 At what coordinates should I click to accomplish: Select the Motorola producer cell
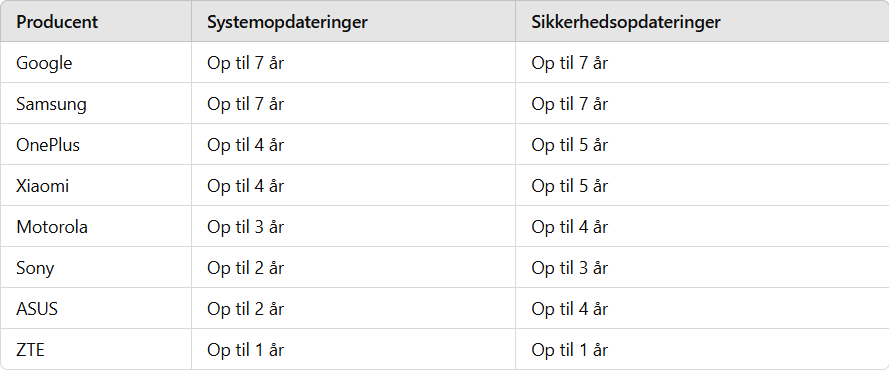click(x=96, y=227)
